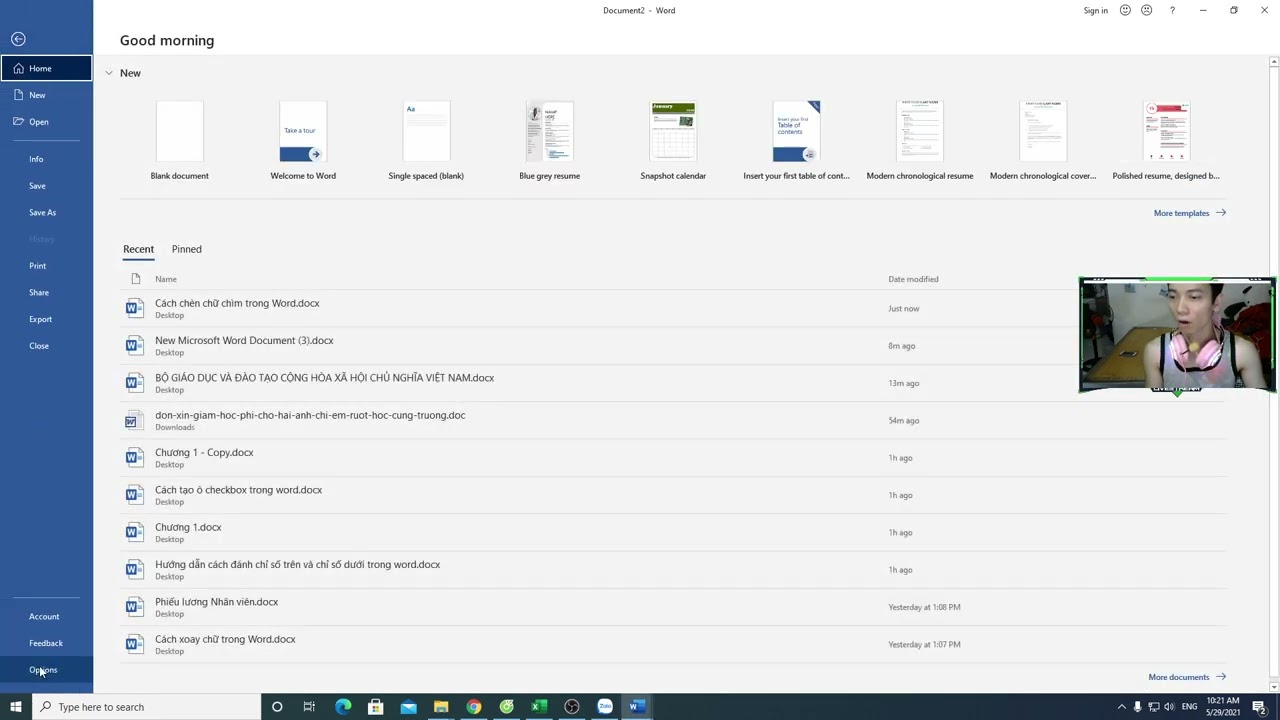
Task: Open don-xin-giam-hoc-phi .doc file
Action: (674, 420)
